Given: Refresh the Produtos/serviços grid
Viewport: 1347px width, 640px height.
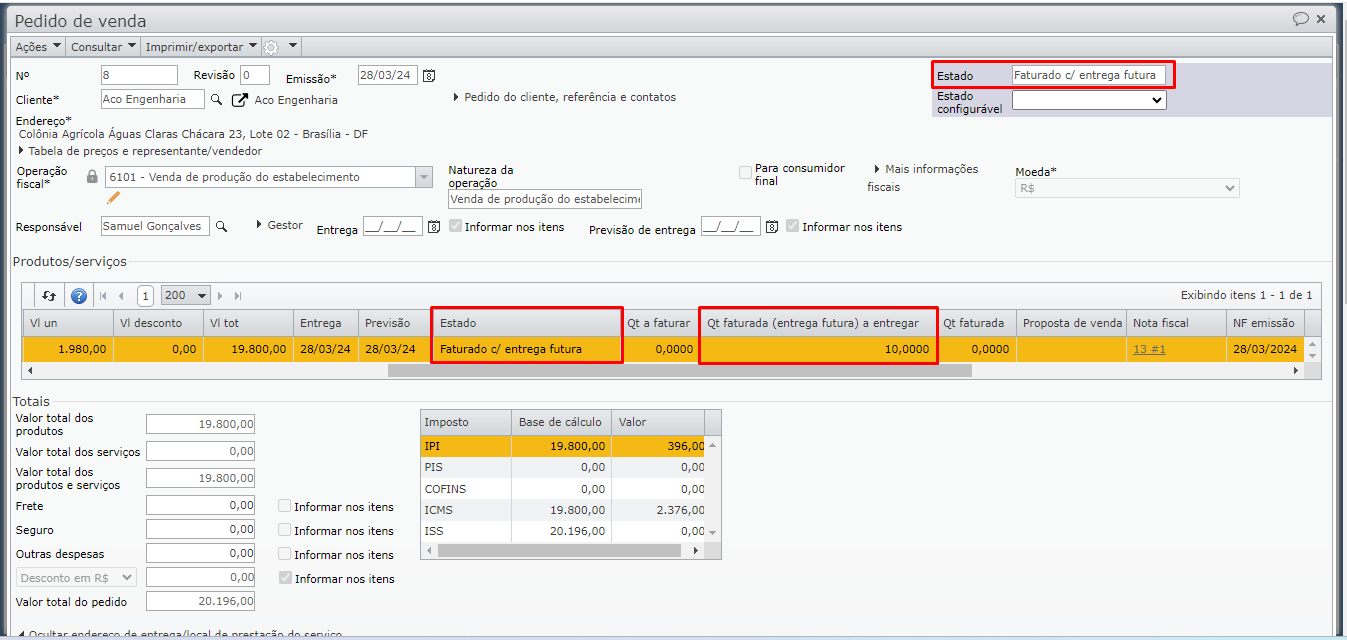Looking at the screenshot, I should 48,296.
